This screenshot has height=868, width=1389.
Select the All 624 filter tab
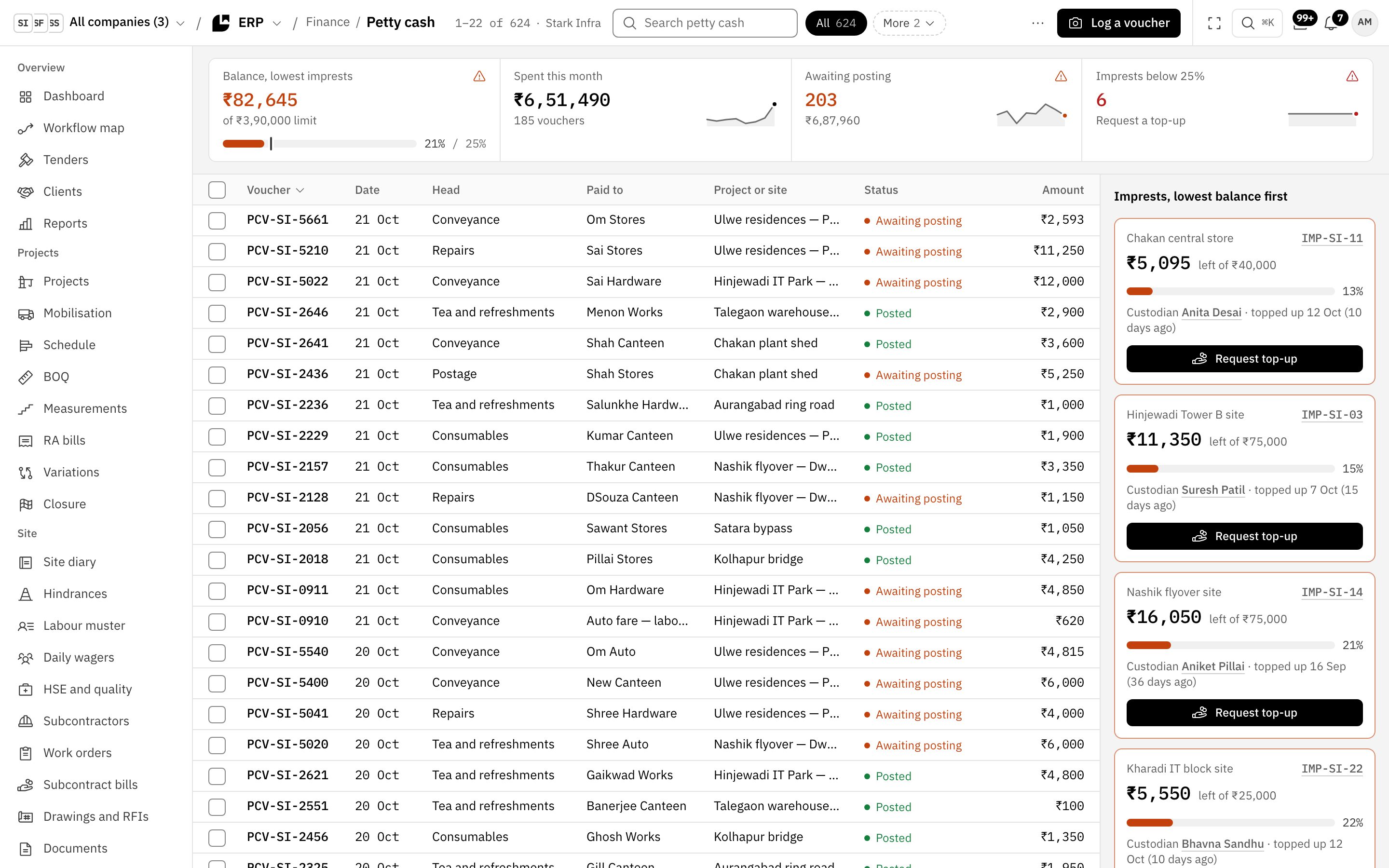pos(836,23)
